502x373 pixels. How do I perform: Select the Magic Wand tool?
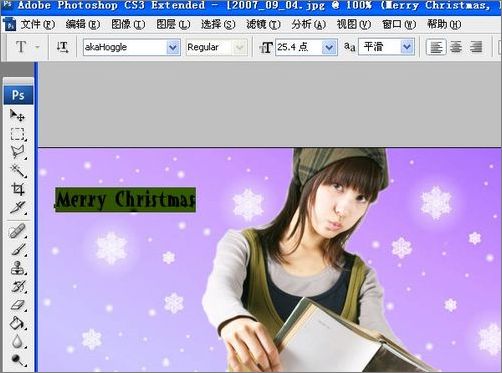click(17, 171)
